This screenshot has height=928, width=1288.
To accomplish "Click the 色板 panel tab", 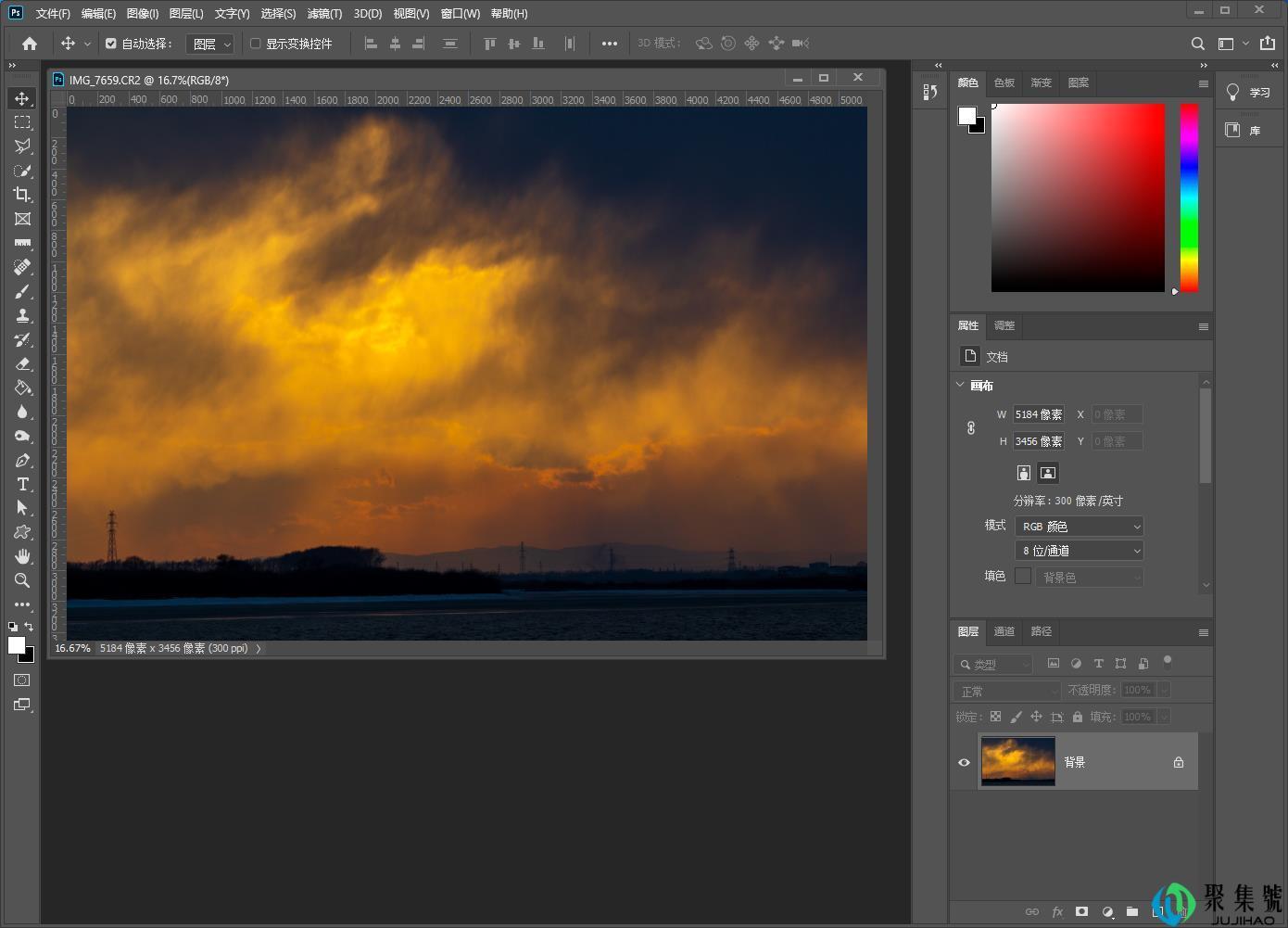I will (x=1004, y=83).
